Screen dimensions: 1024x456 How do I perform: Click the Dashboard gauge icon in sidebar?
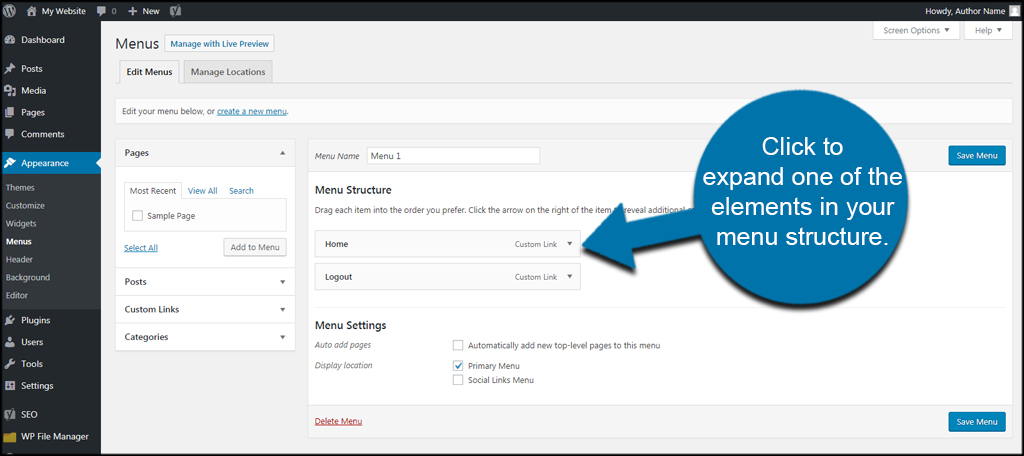coord(10,40)
